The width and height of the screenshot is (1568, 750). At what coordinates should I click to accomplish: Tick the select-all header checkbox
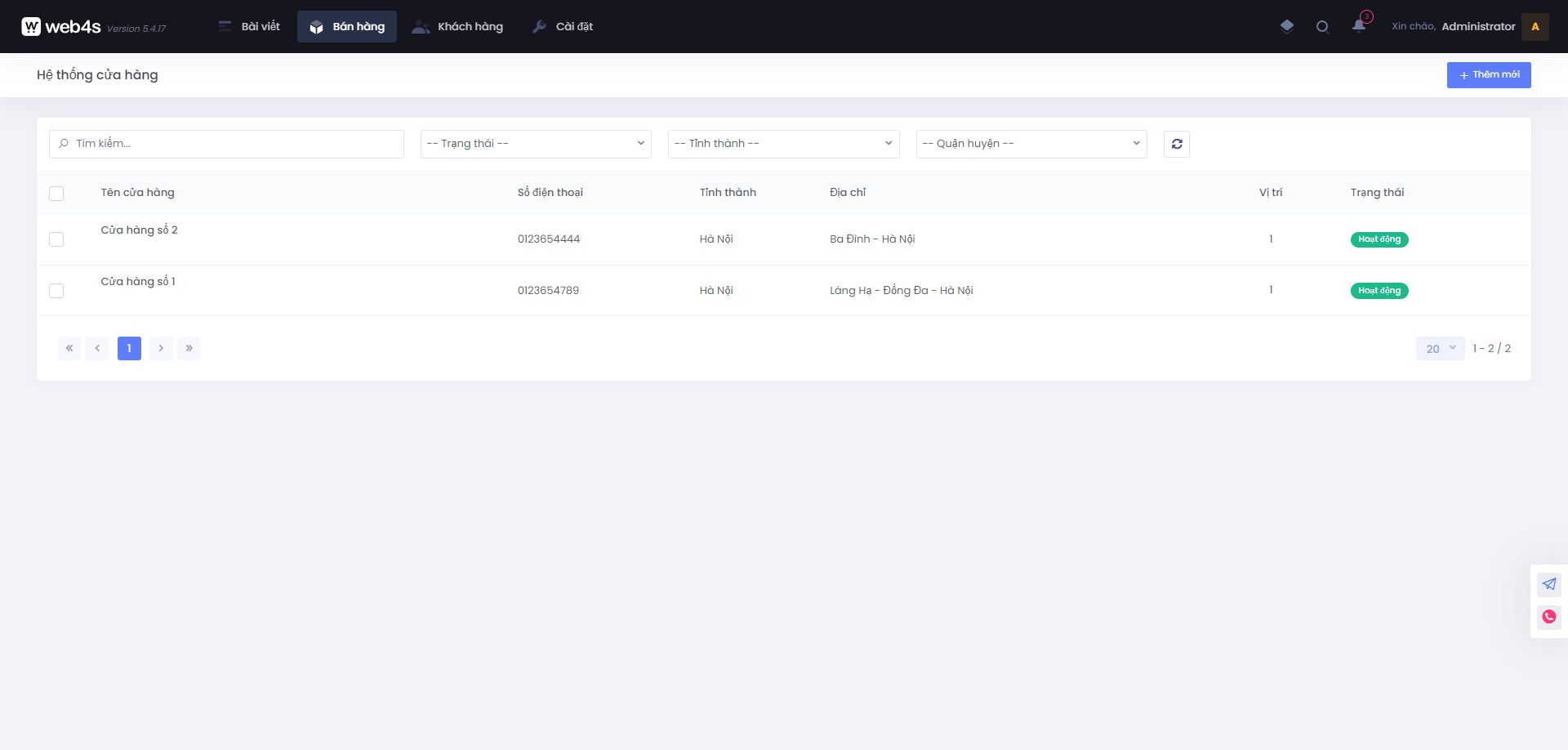click(x=56, y=194)
